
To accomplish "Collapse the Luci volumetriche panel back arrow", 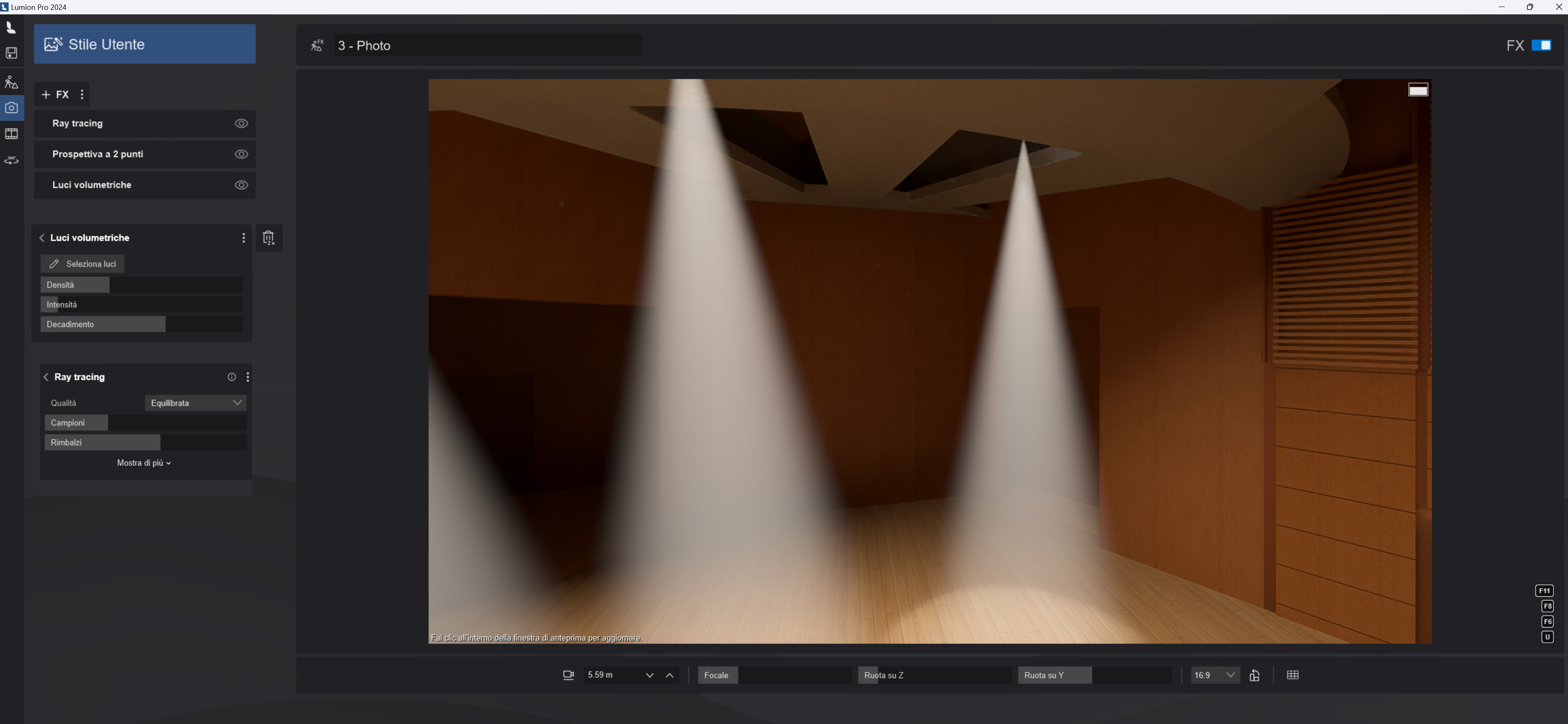I will (42, 238).
